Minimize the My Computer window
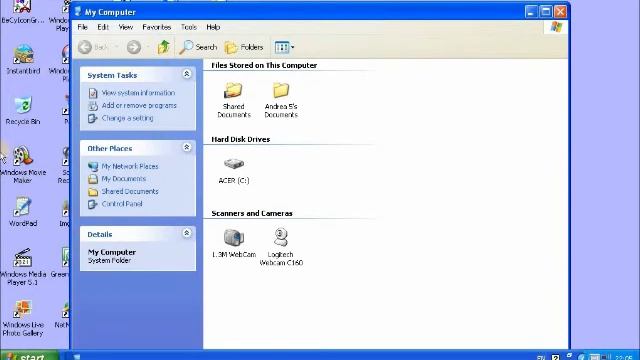Image resolution: width=640 pixels, height=360 pixels. click(x=531, y=12)
